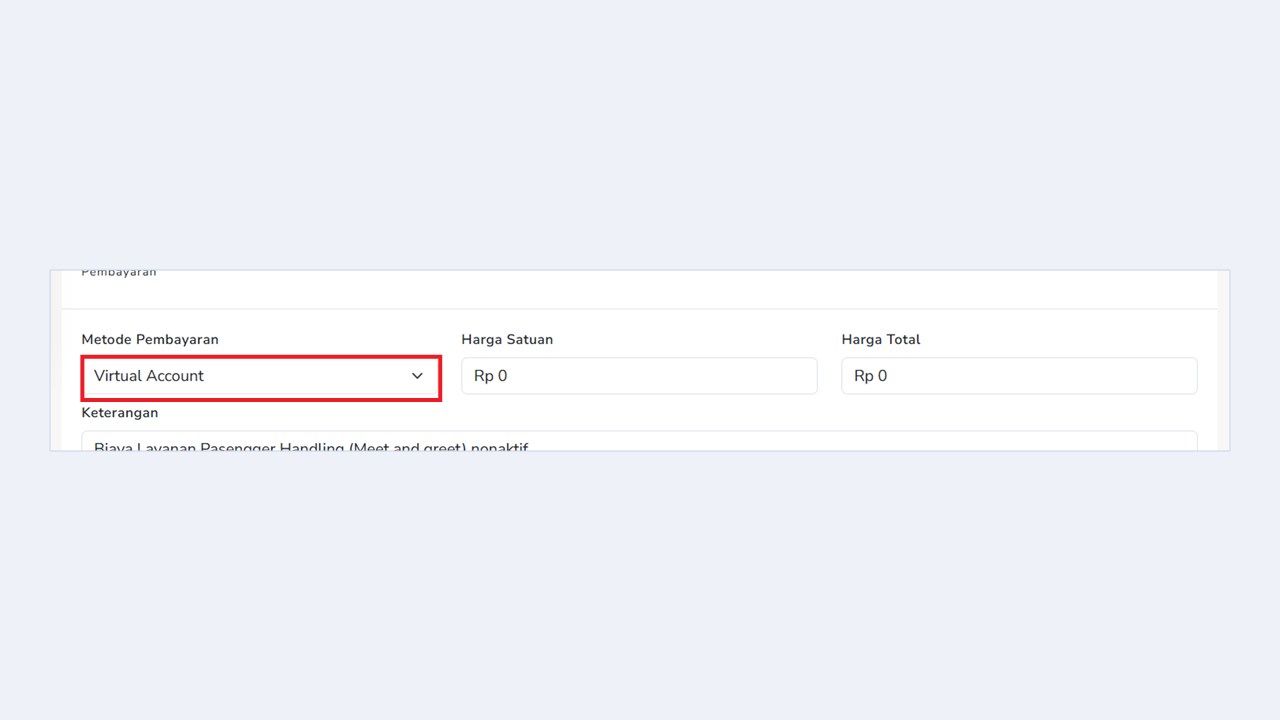Click the "Harga Satuan" label text
Image resolution: width=1280 pixels, height=720 pixels.
[x=507, y=340]
